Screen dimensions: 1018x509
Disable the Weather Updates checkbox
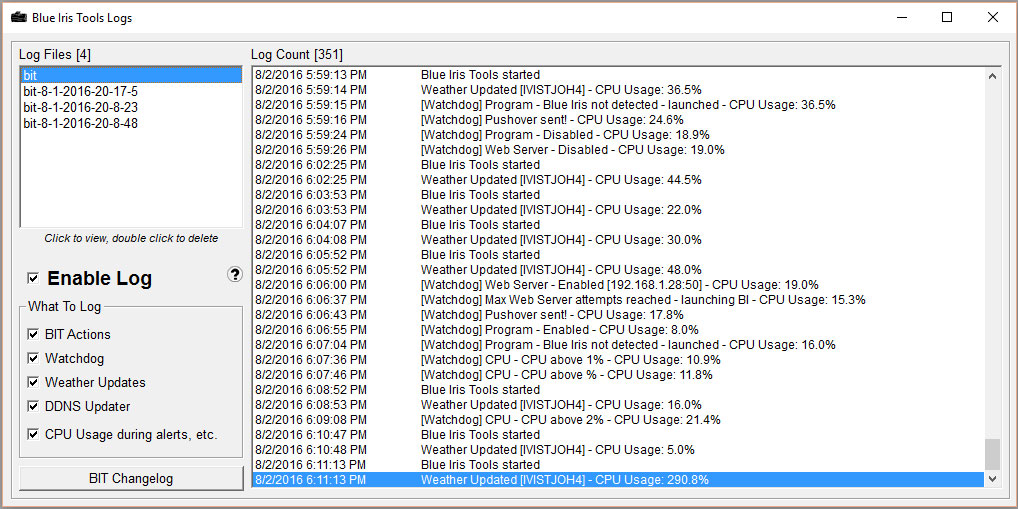pos(34,382)
